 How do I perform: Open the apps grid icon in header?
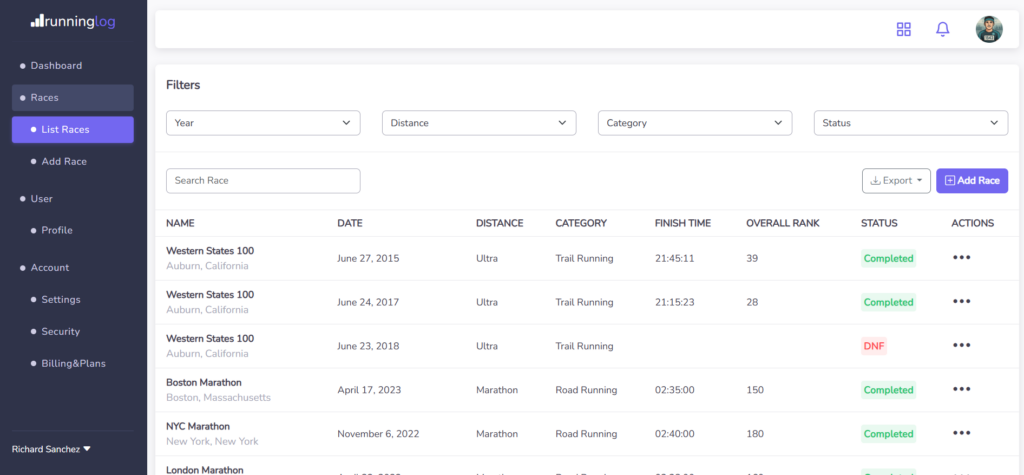(904, 29)
